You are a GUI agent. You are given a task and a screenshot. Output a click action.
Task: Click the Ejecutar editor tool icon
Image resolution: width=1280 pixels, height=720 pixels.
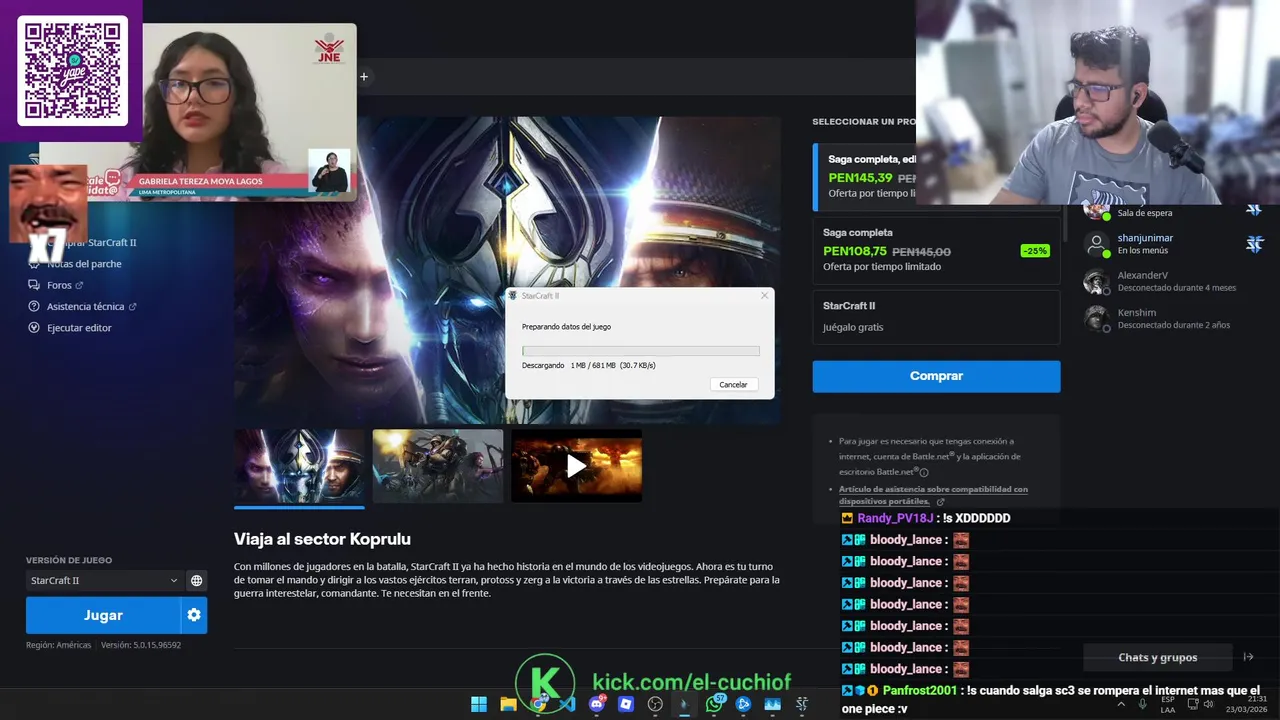pos(34,328)
